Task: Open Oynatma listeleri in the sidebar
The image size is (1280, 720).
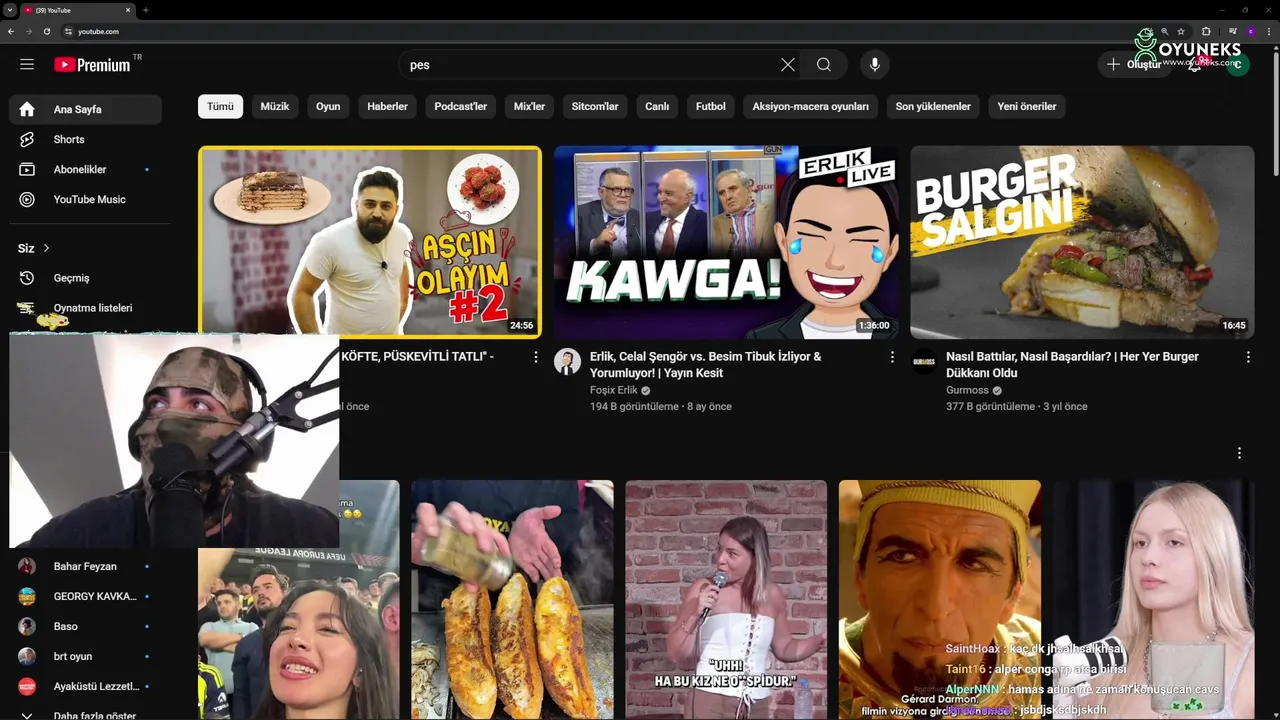Action: pos(85,308)
